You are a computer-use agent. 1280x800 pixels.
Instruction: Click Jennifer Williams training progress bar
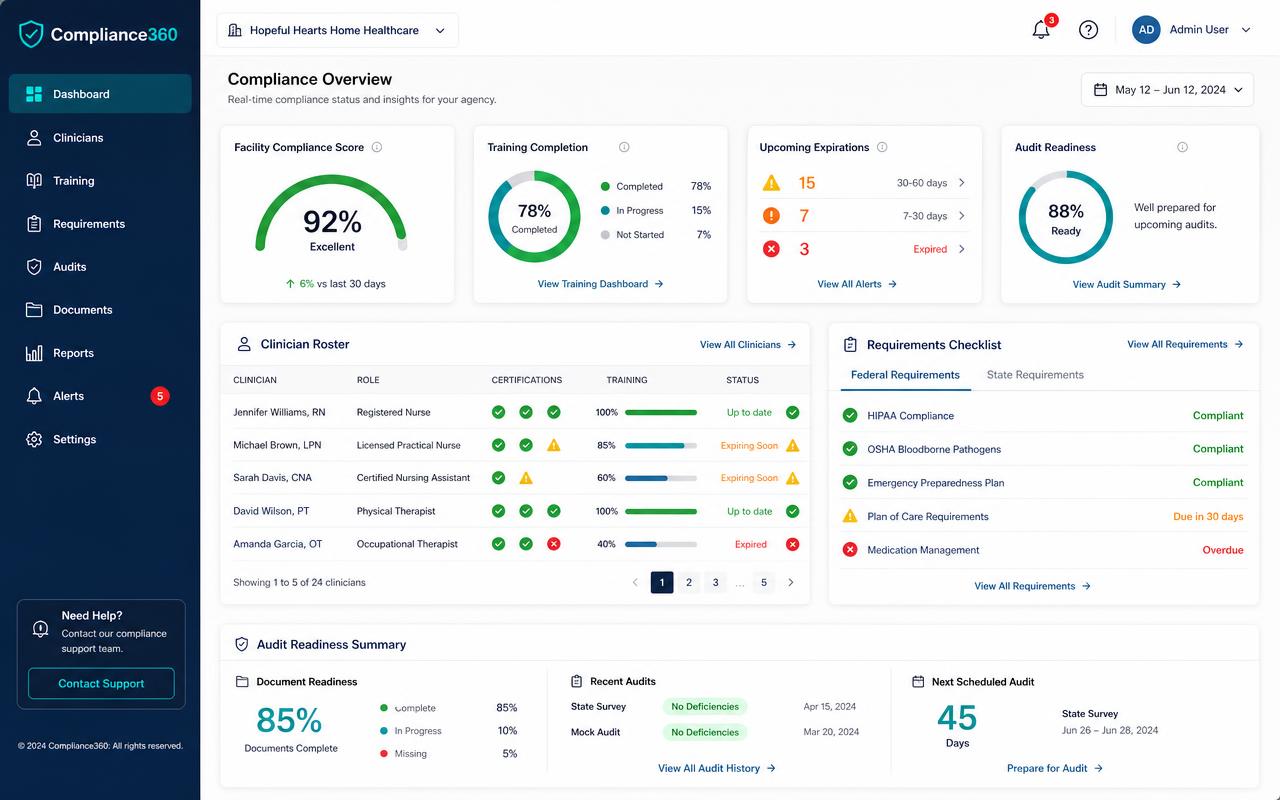click(x=661, y=412)
